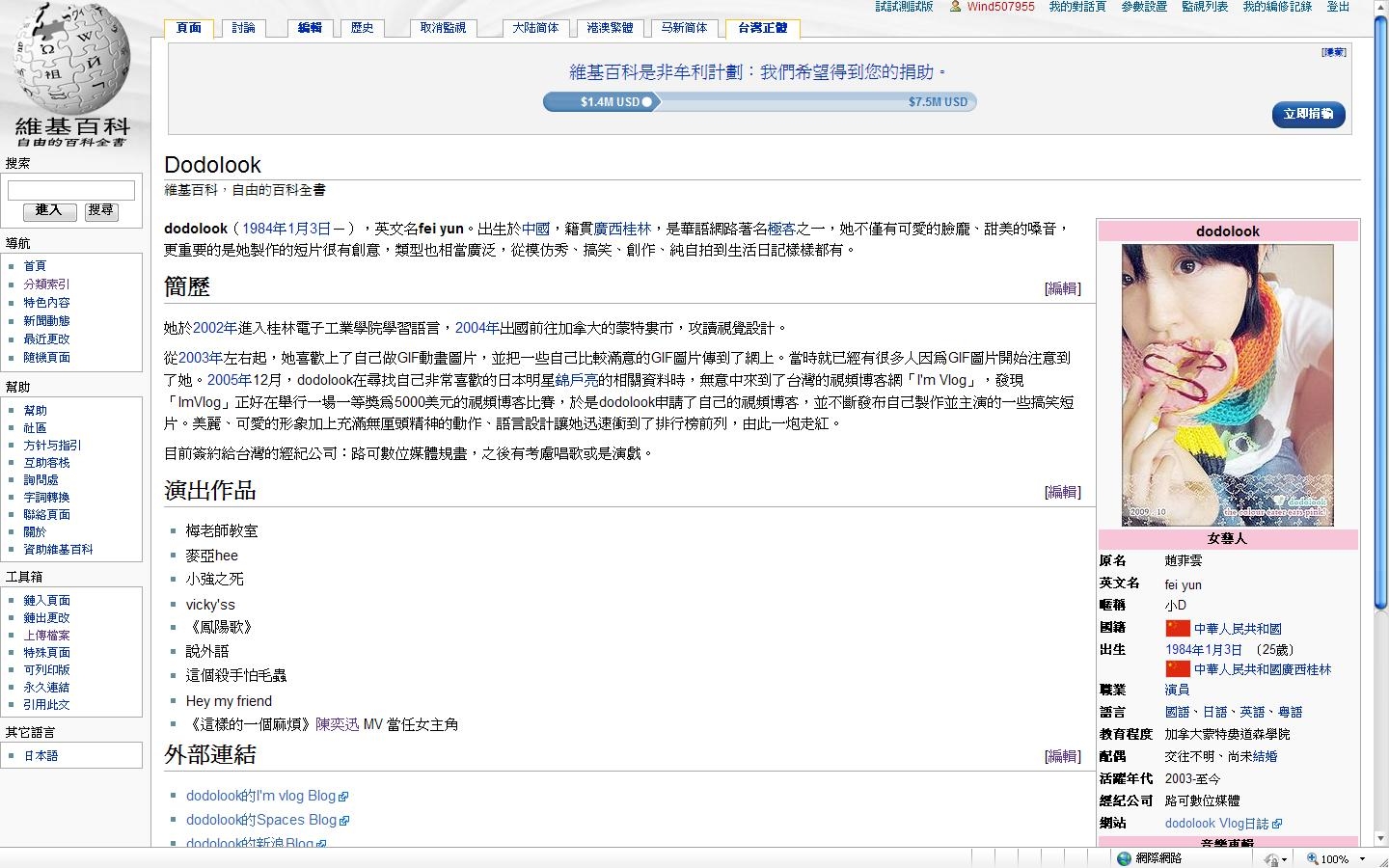Click the dodolook infobox portrait photo
This screenshot has width=1389, height=868.
pos(1227,385)
